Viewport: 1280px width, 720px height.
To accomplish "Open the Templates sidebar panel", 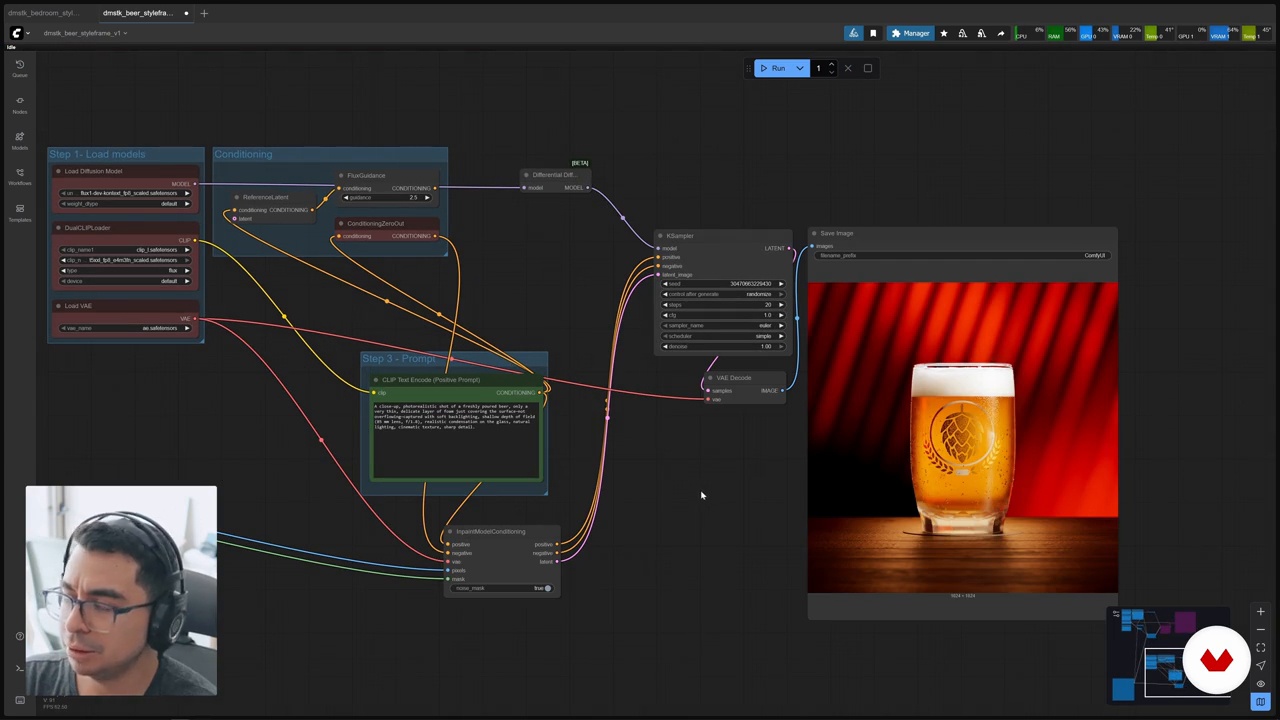I will [19, 212].
